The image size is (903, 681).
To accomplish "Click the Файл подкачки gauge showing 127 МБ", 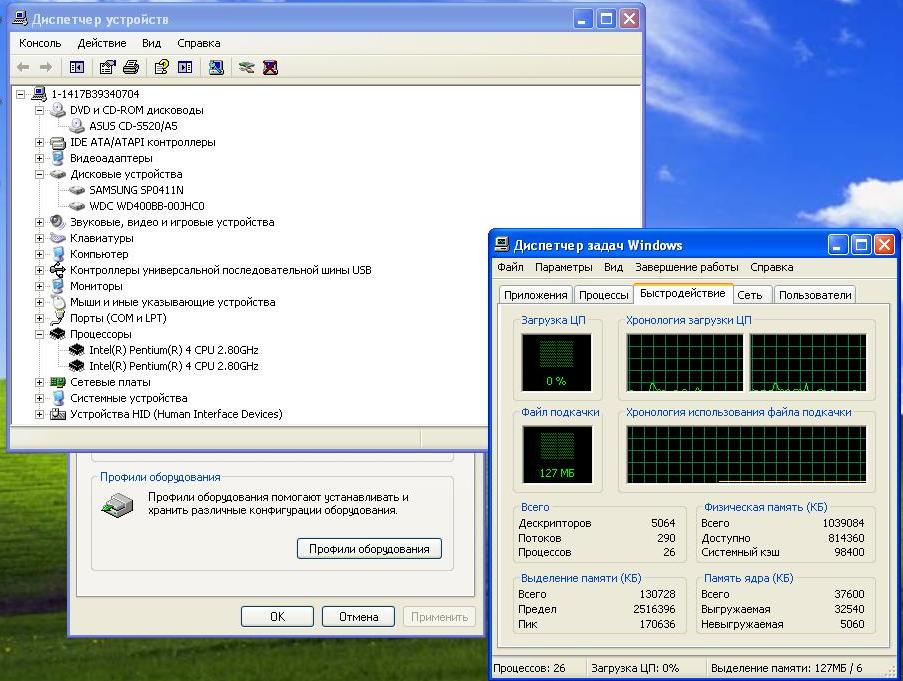I will coord(557,455).
